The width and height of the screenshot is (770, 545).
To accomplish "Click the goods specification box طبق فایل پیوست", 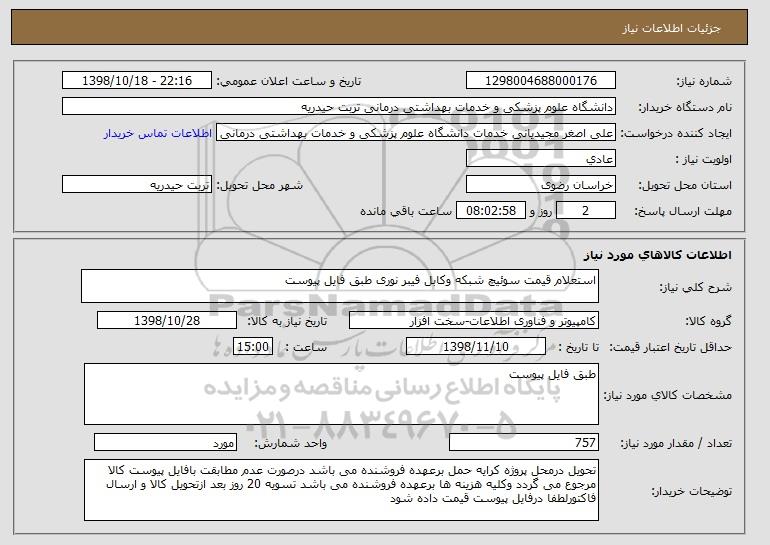I will (x=341, y=394).
